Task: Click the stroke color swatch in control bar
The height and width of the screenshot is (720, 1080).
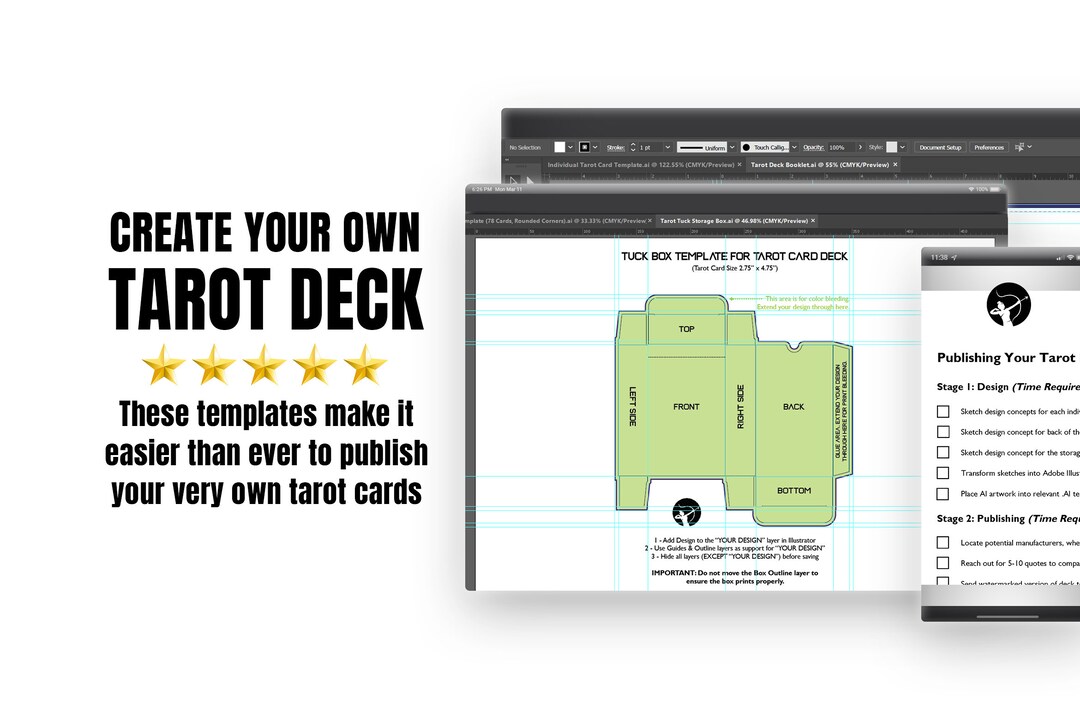Action: click(584, 147)
